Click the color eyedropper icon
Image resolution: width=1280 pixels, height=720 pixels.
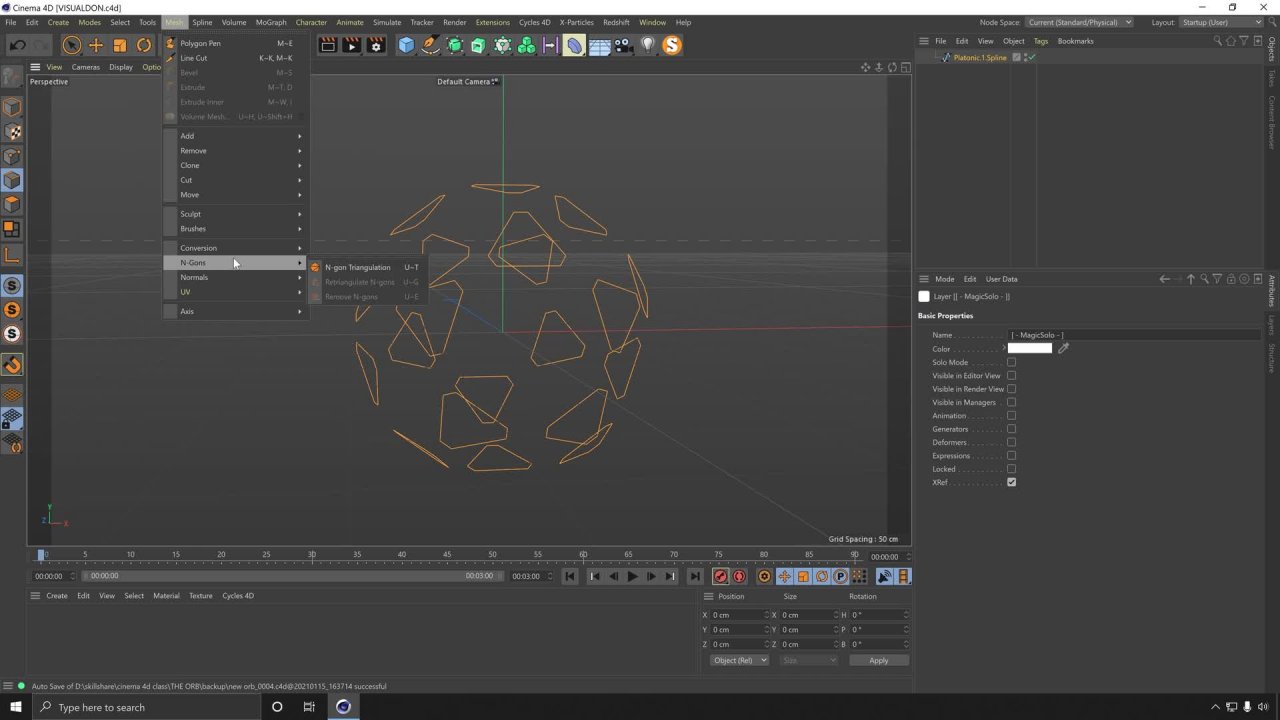[x=1063, y=348]
